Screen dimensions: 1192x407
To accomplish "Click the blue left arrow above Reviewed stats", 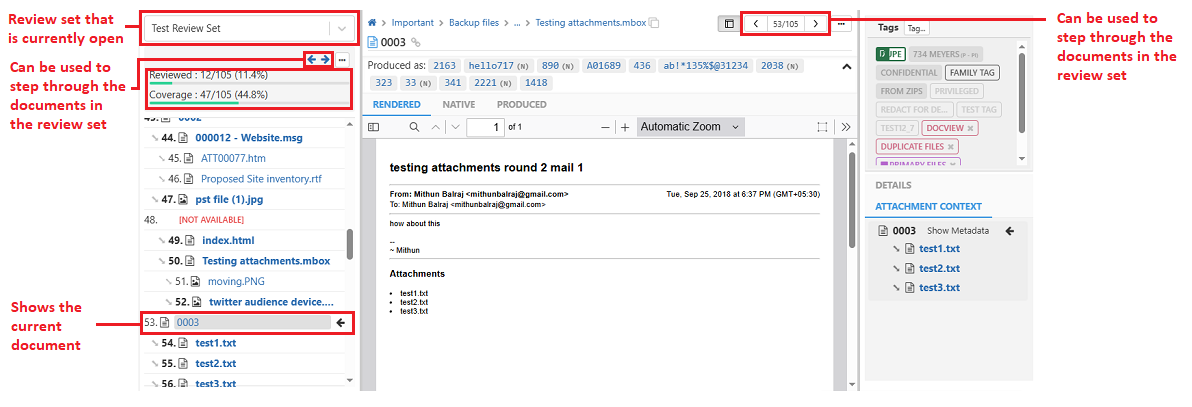I will click(x=312, y=60).
